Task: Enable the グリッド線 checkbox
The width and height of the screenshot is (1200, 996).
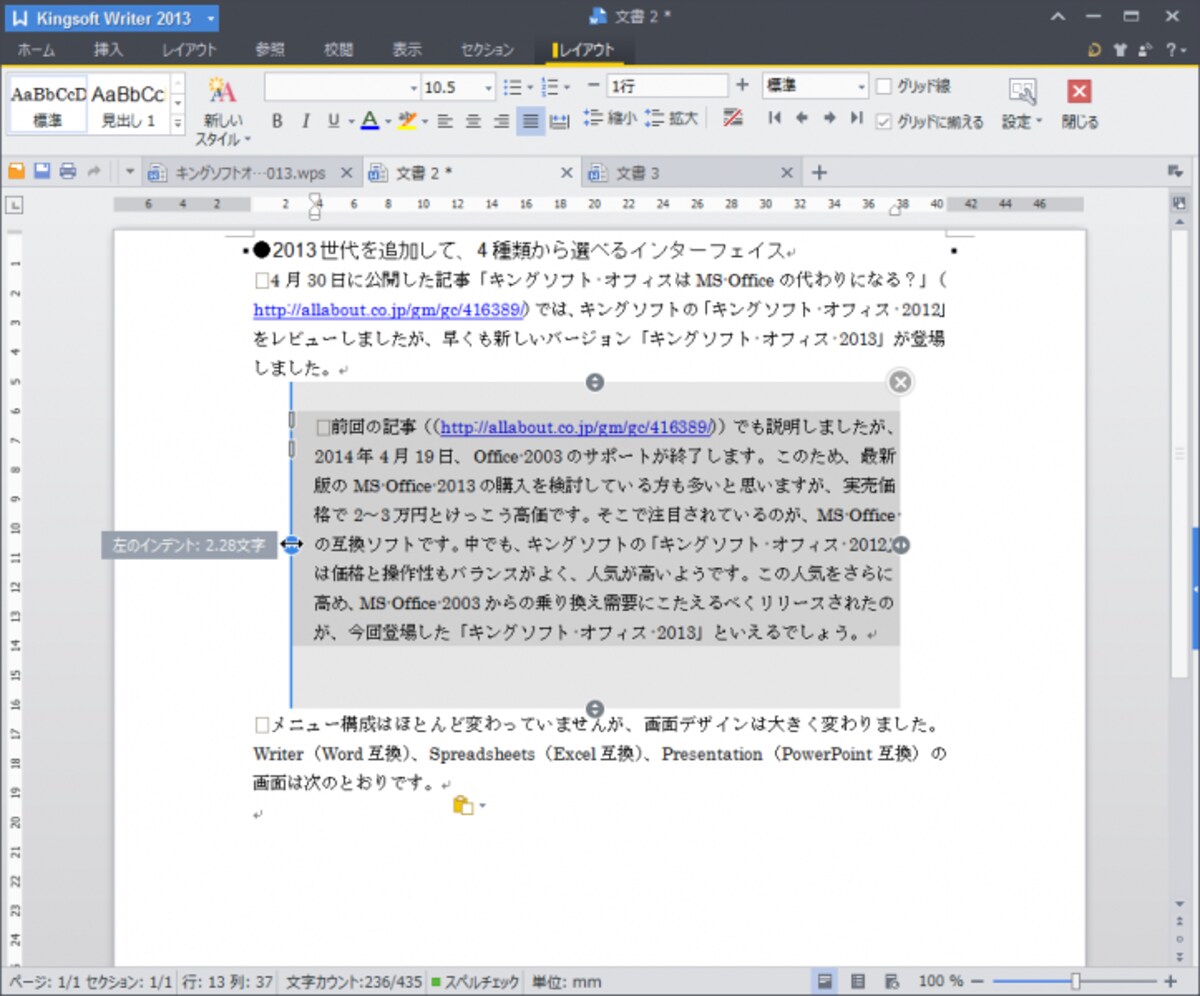Action: pyautogui.click(x=883, y=87)
